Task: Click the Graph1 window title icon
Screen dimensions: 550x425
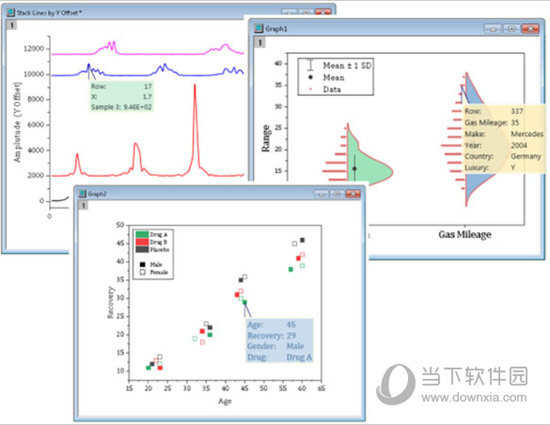Action: click(259, 28)
